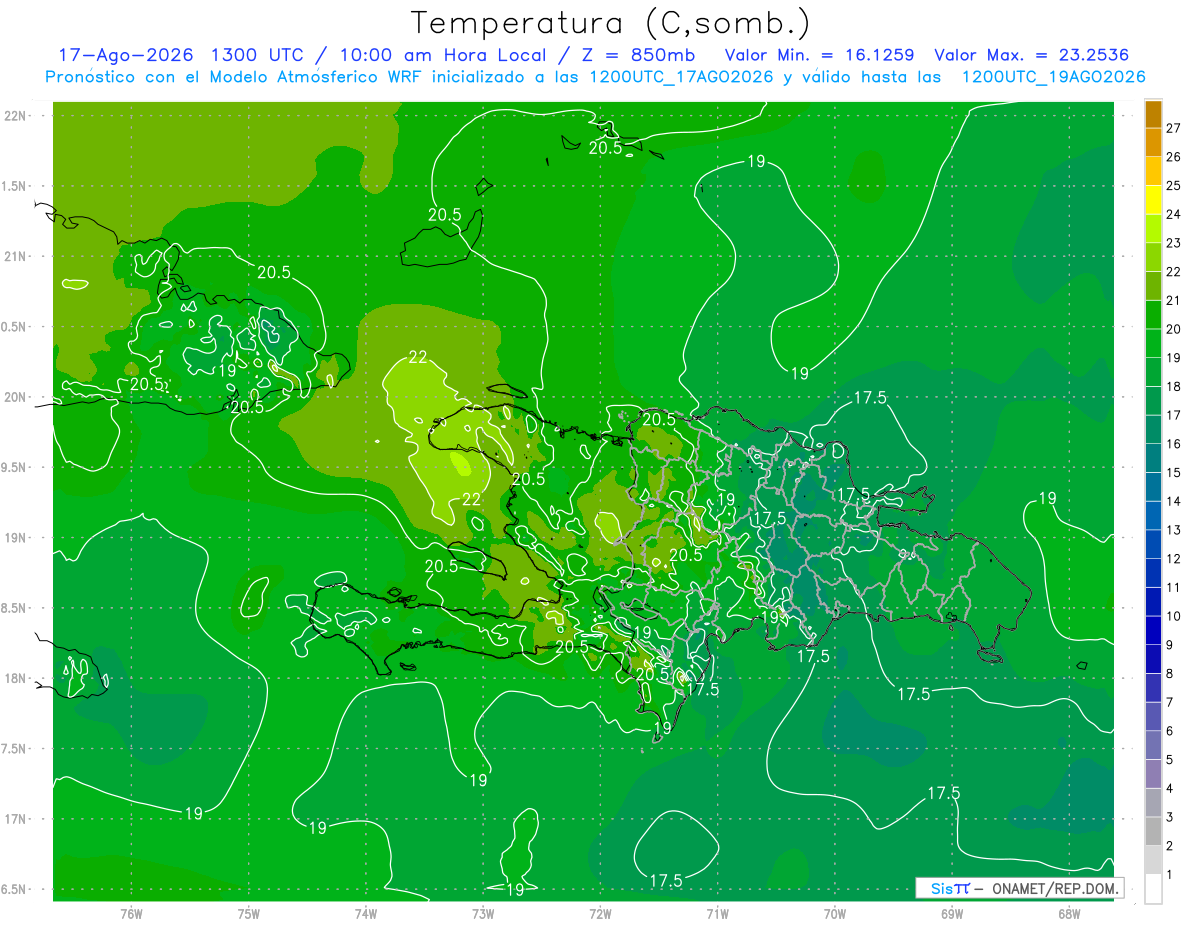The image size is (1200, 927).
Task: Click the "Valor Max. = 23.2536" readout
Action: (x=1032, y=55)
